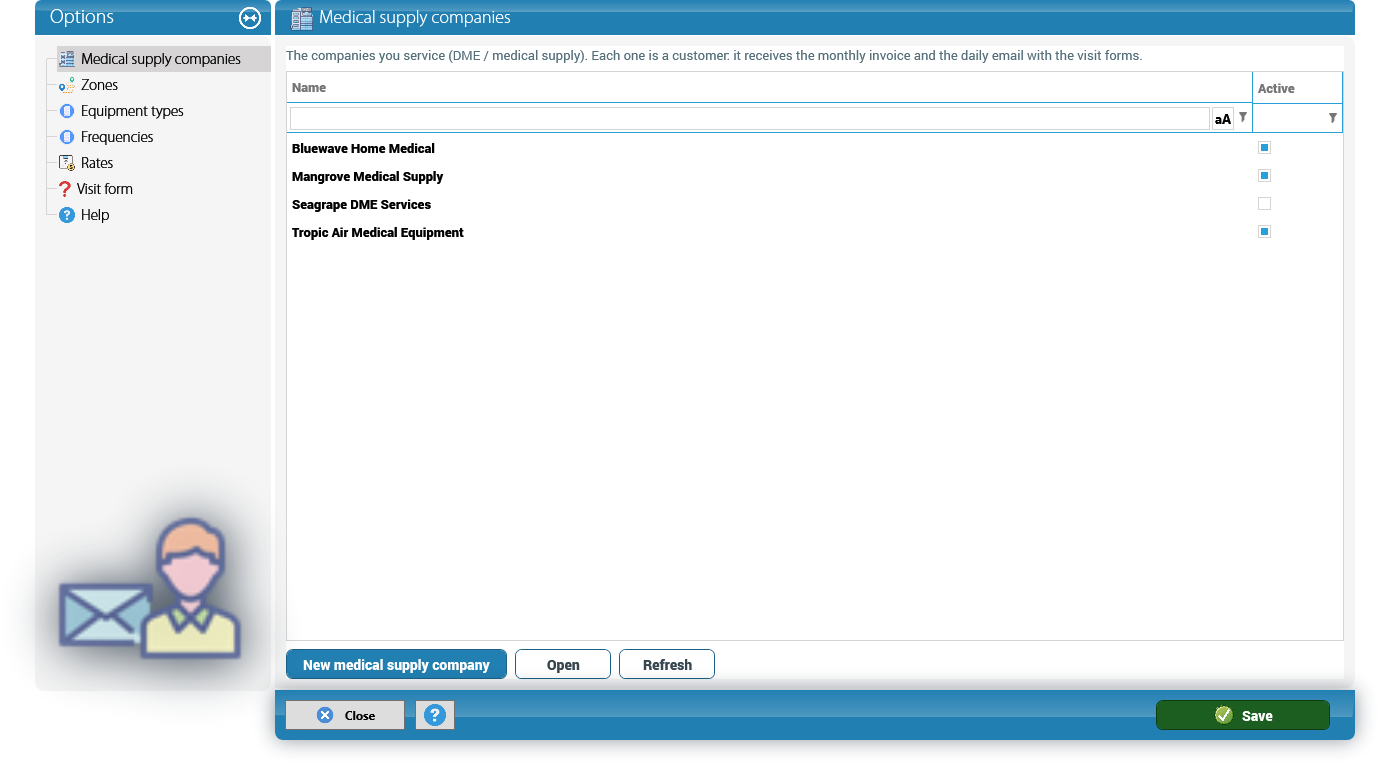
Task: Open the Visit form section
Action: tap(105, 189)
